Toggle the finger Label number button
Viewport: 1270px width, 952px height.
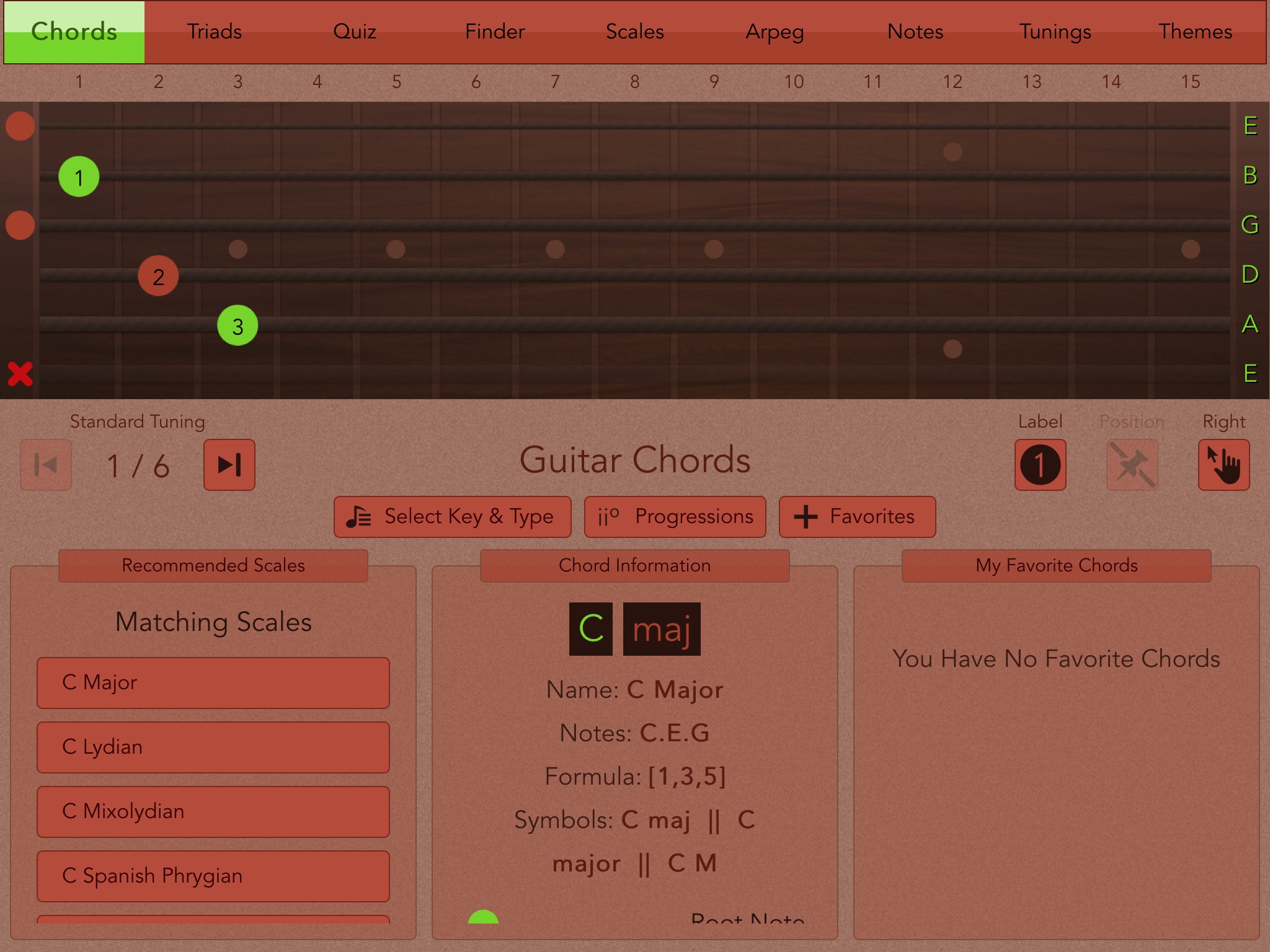1040,465
